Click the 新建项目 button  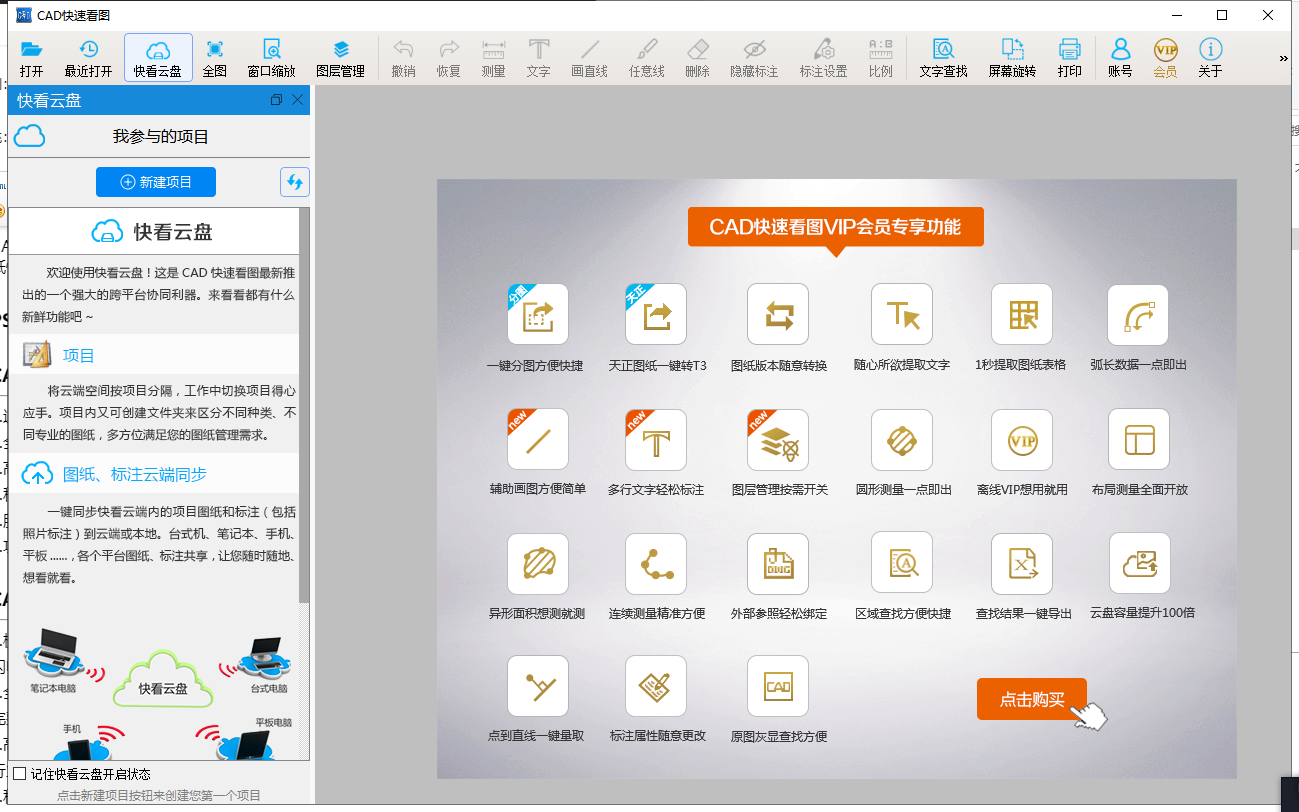156,182
